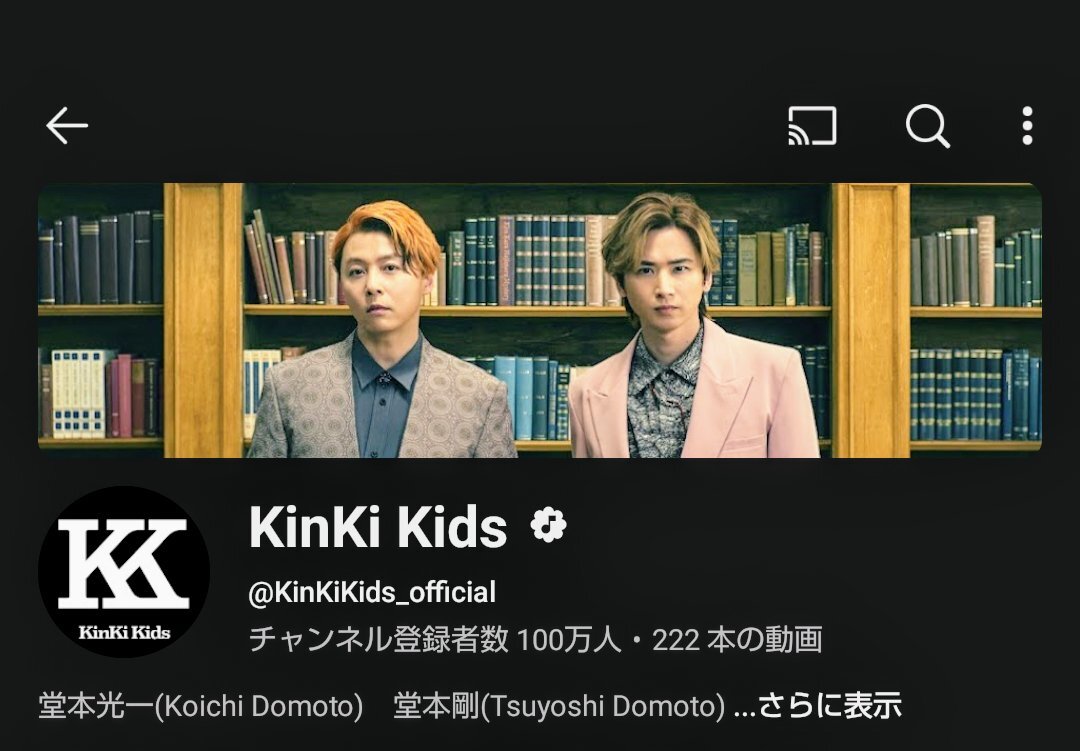This screenshot has height=751, width=1080.
Task: Open search with the magnifier icon
Action: click(x=928, y=126)
